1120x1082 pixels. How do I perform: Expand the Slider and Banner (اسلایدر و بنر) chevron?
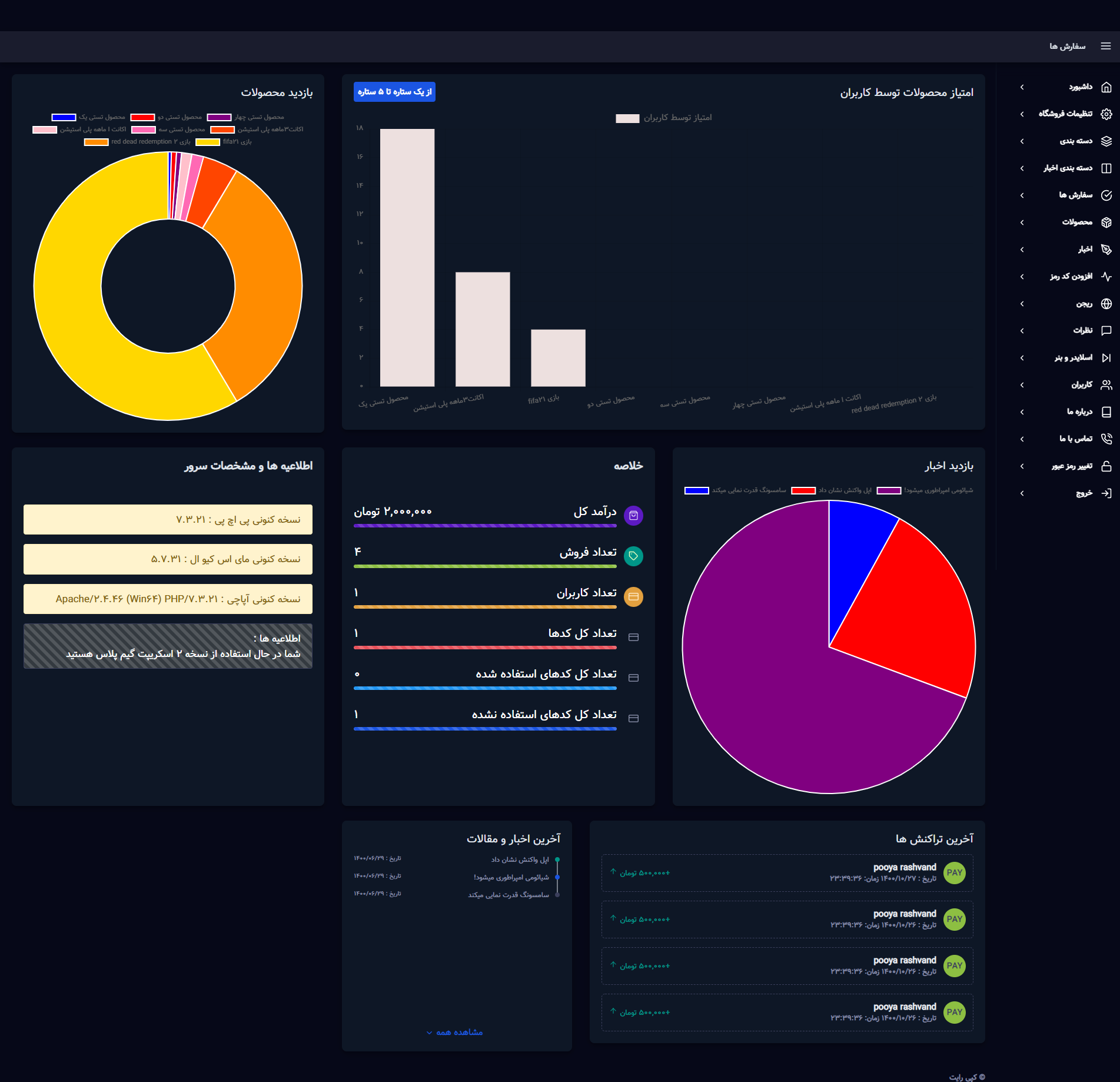coord(1022,358)
